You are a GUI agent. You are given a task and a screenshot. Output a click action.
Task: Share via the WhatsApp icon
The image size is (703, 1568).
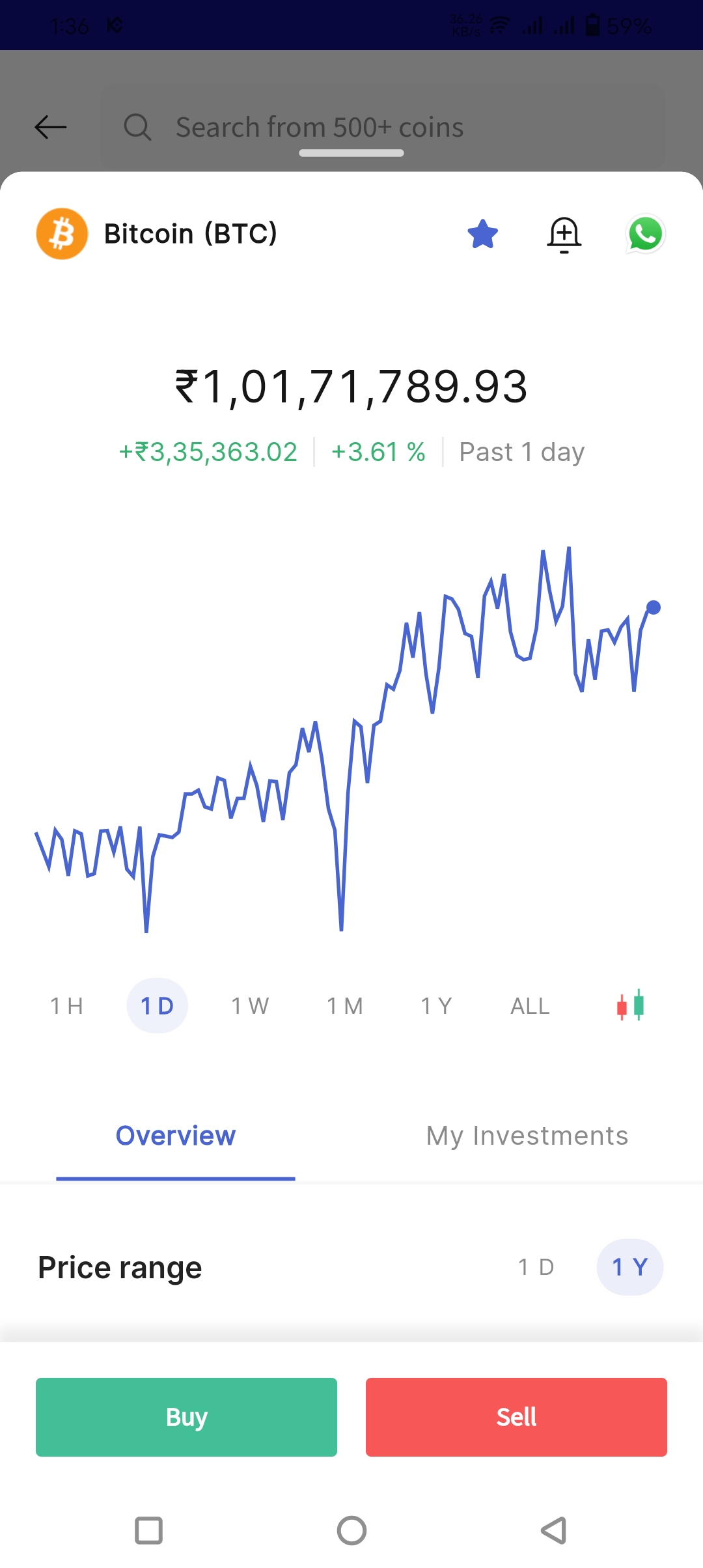645,234
